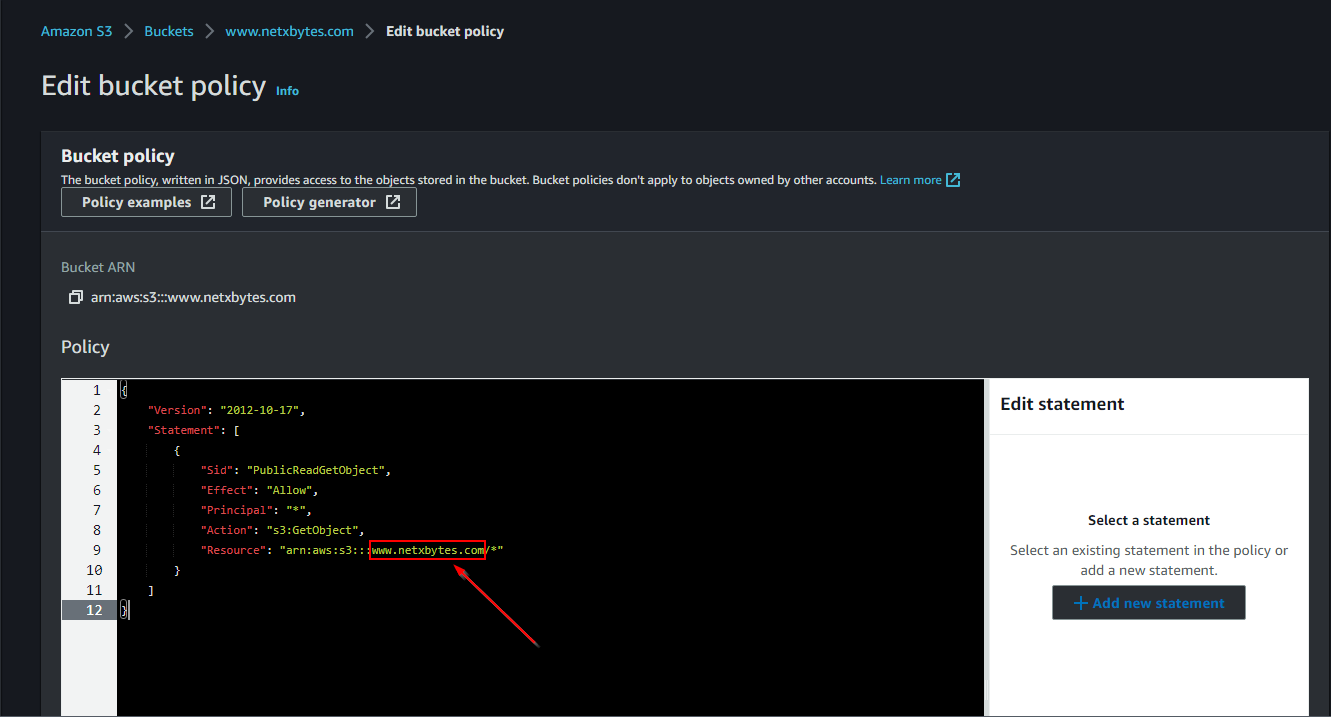Screen dimensions: 1331x717
Task: Click the "s3:GetObject" Action value
Action: 310,530
